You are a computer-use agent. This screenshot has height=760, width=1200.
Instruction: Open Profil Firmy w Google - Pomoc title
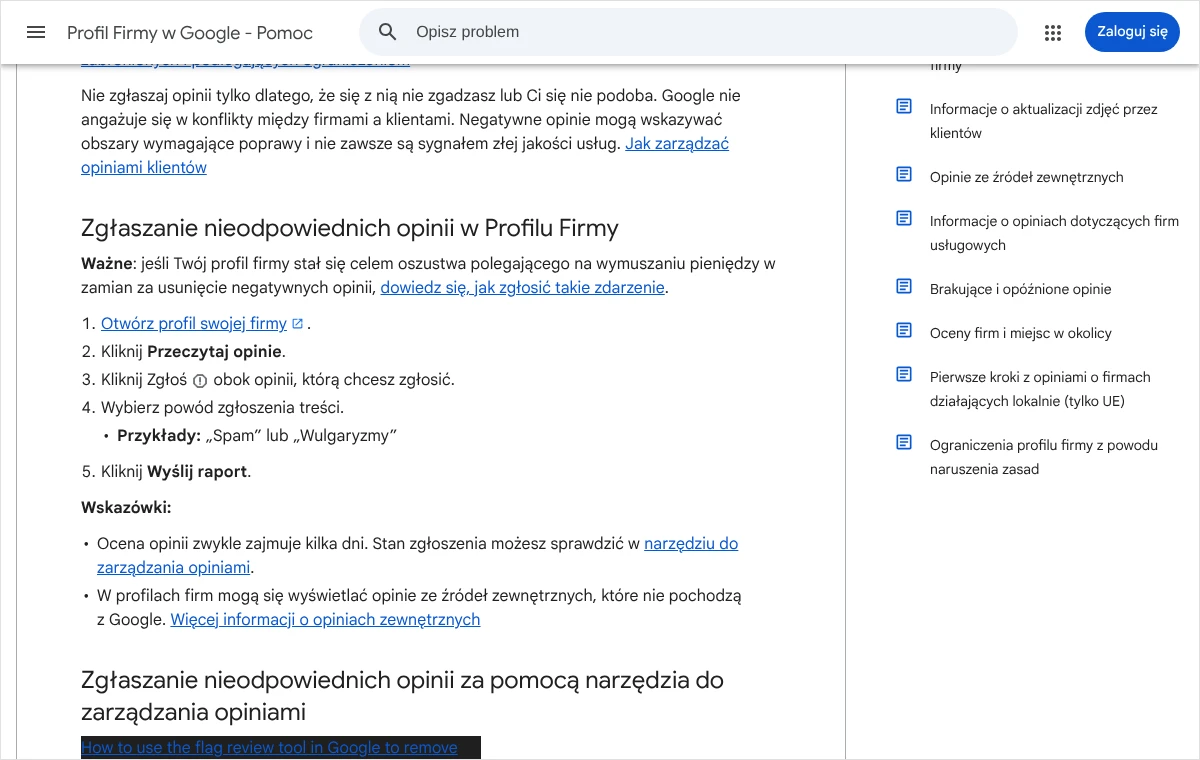pyautogui.click(x=190, y=33)
